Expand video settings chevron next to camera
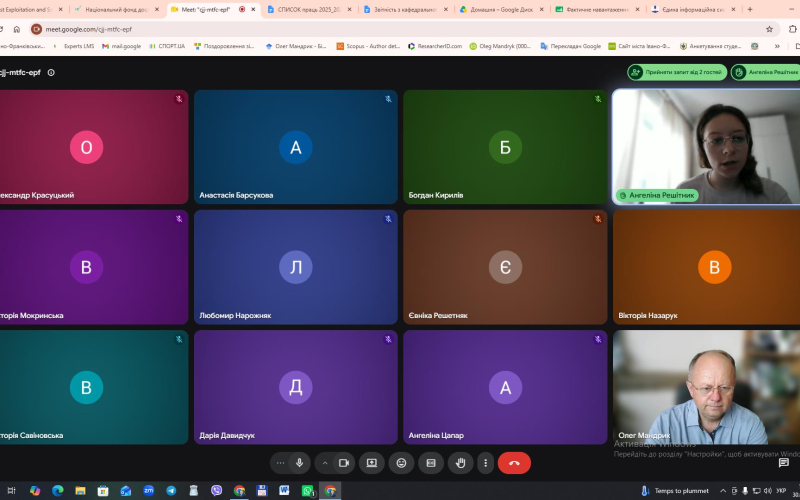 coord(324,463)
